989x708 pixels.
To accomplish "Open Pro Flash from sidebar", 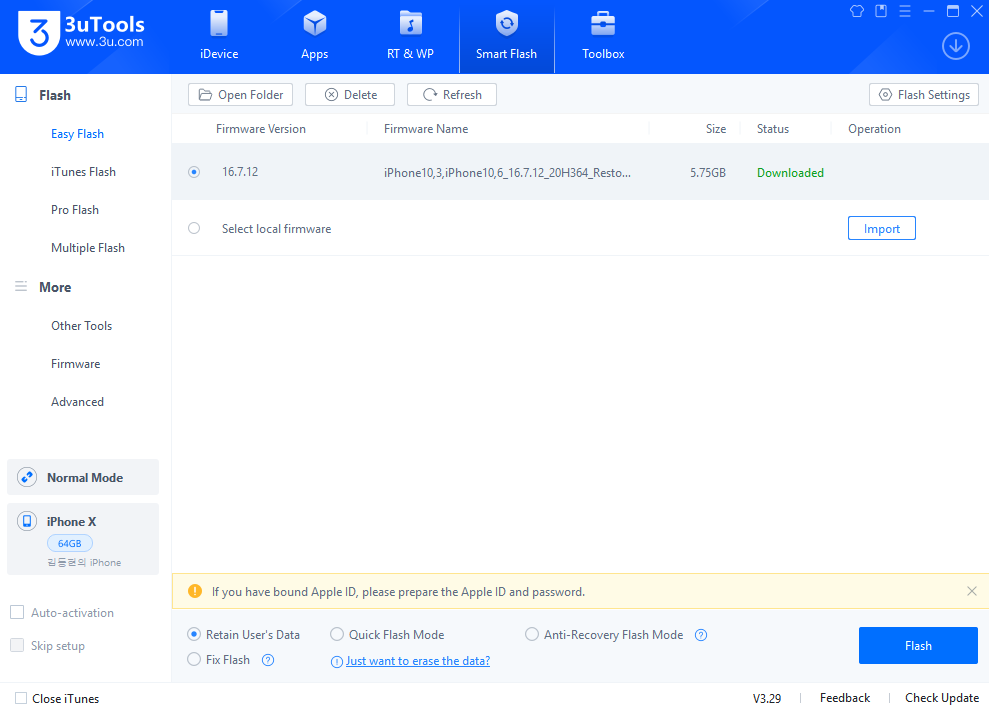I will click(75, 210).
